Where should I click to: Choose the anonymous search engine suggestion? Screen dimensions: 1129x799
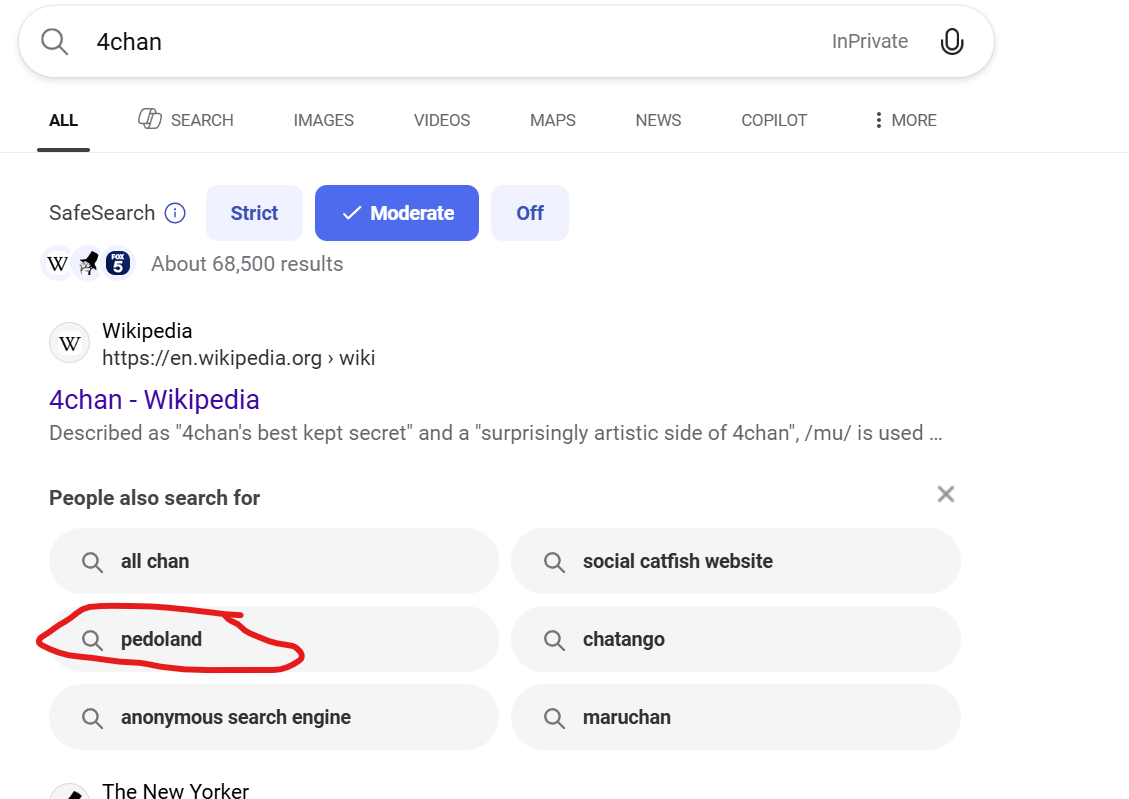tap(273, 718)
